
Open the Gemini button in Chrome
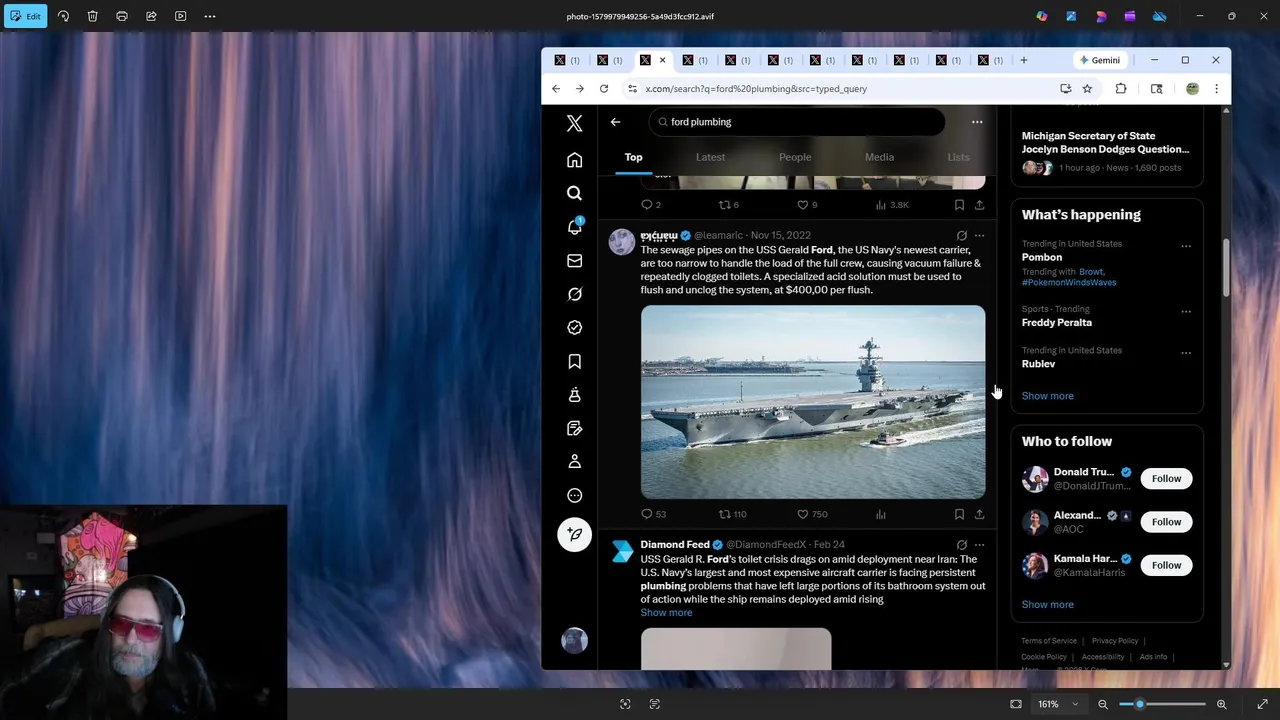[x=1100, y=60]
